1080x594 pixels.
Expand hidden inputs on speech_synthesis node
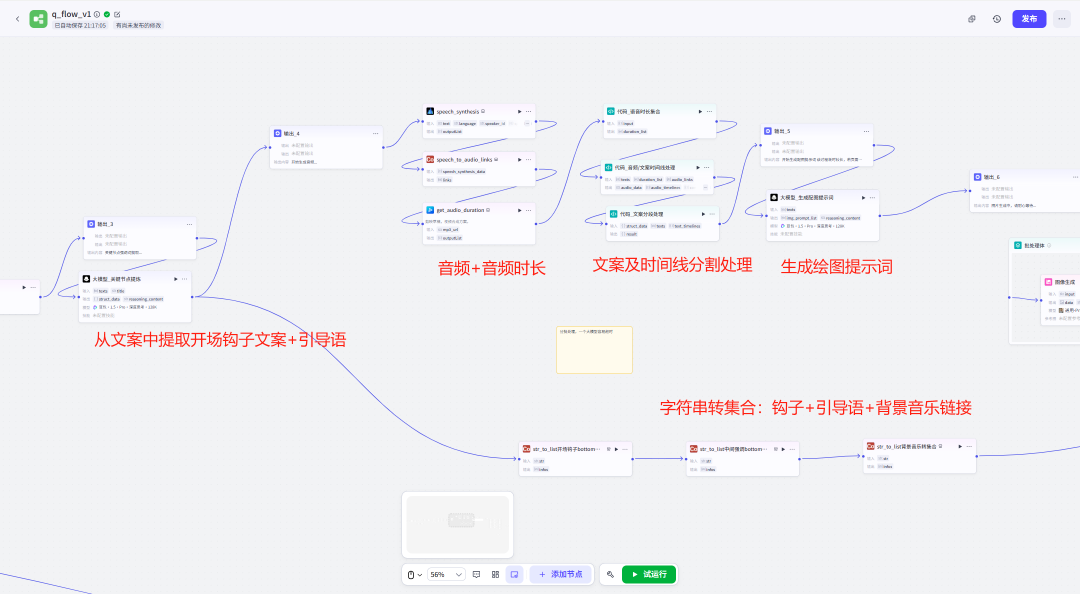tap(527, 123)
